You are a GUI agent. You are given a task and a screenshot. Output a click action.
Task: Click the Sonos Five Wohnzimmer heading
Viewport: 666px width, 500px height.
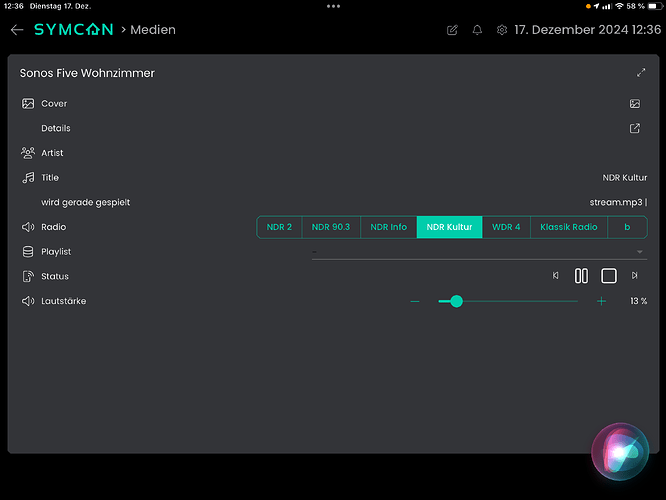(87, 73)
